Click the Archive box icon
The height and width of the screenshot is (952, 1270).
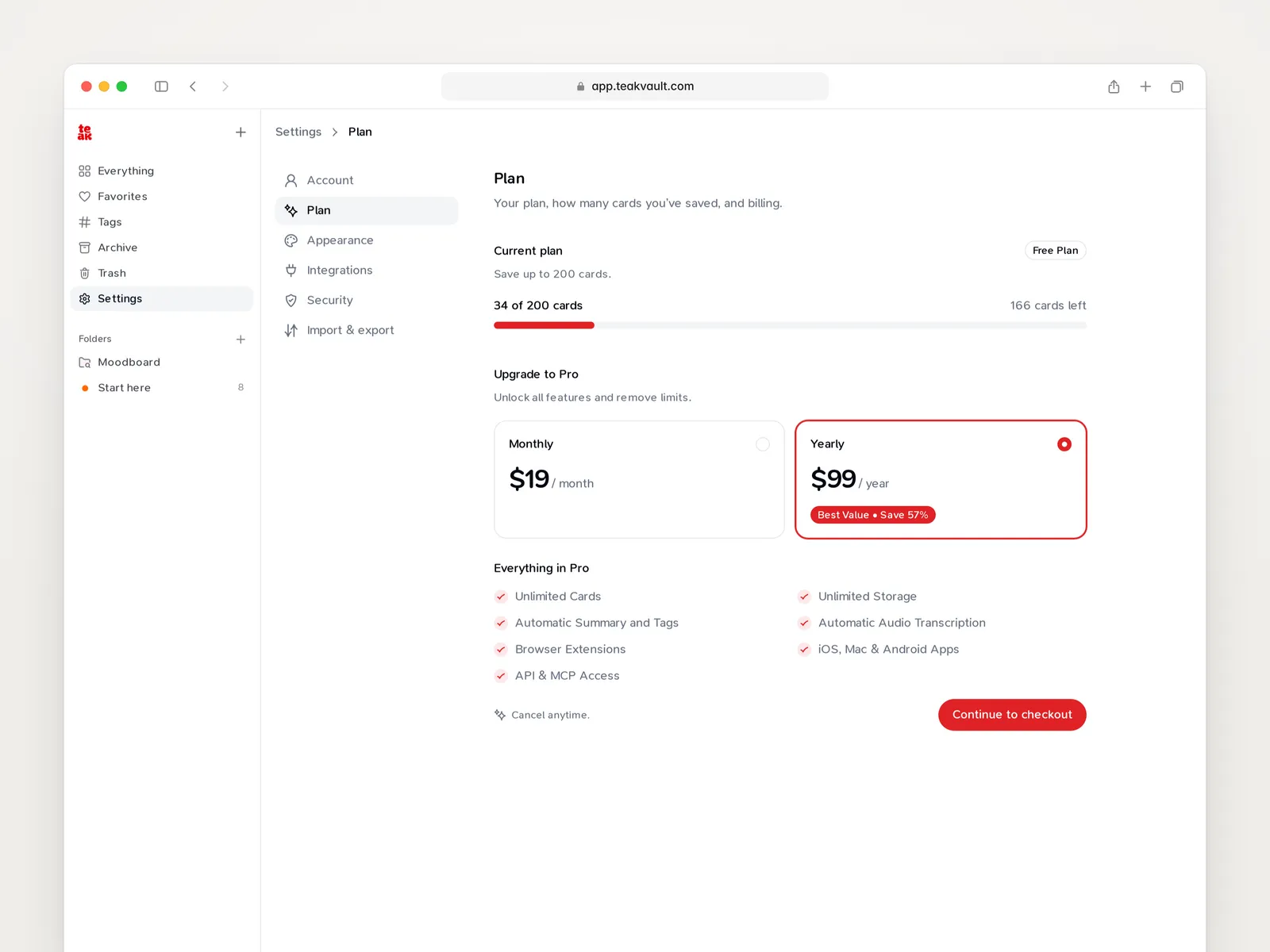pos(85,248)
